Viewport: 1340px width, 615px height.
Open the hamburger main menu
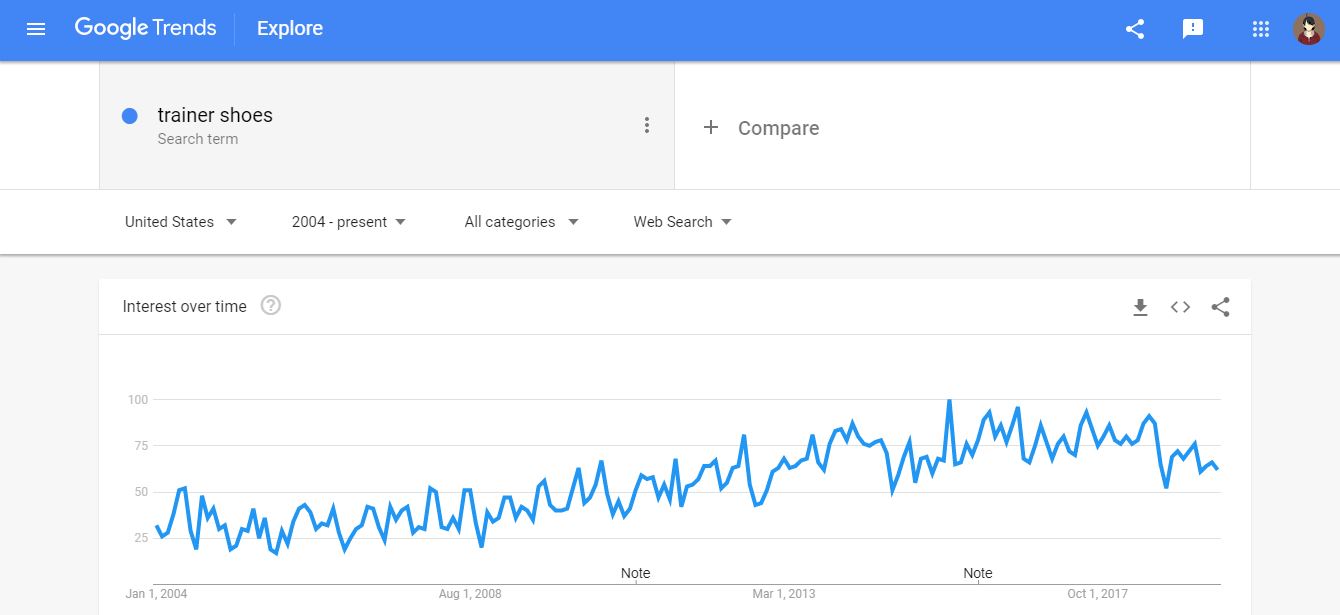pyautogui.click(x=36, y=29)
